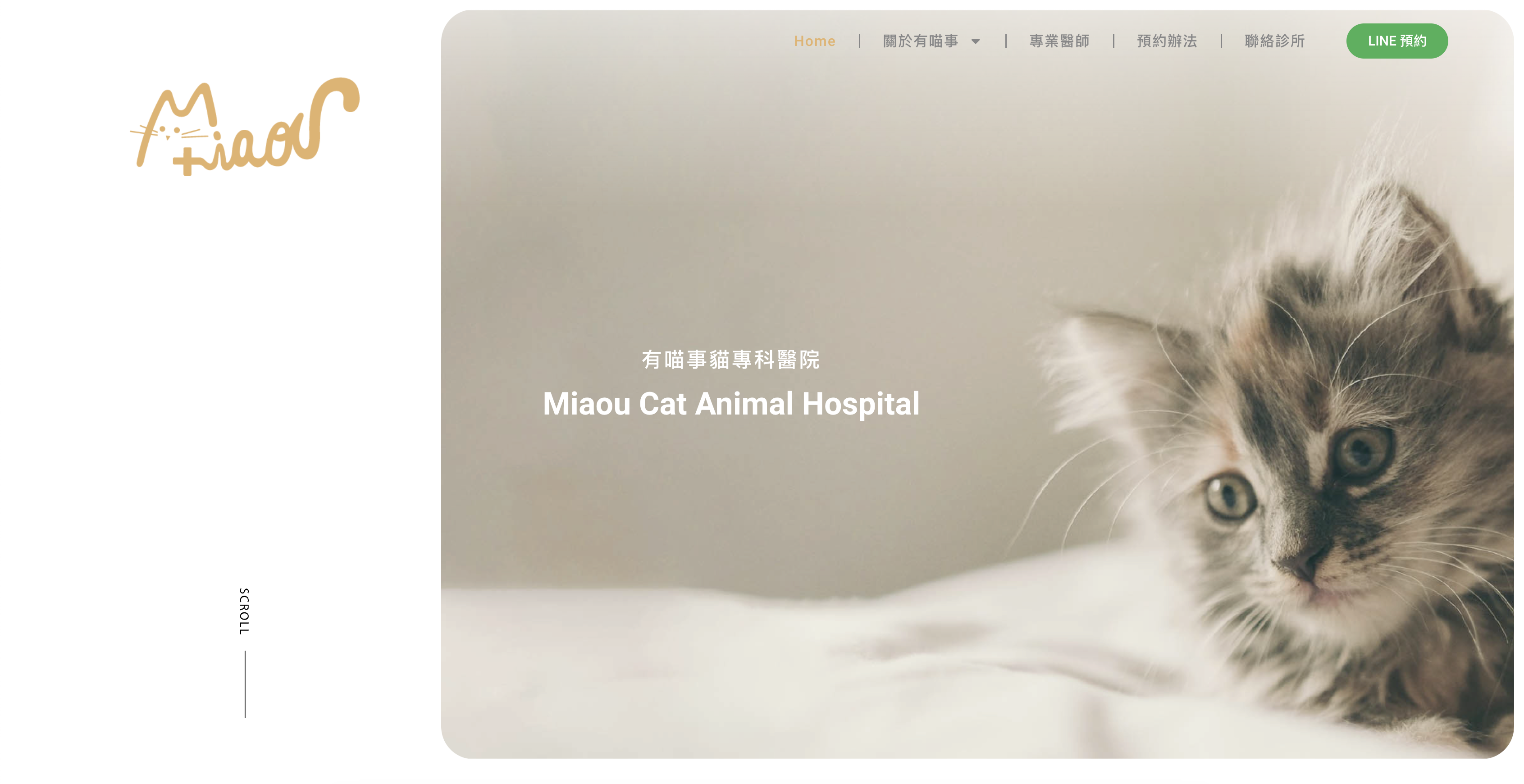Click the Miaou Cat Animal Hospital title
Image resolution: width=1524 pixels, height=784 pixels.
(x=730, y=404)
